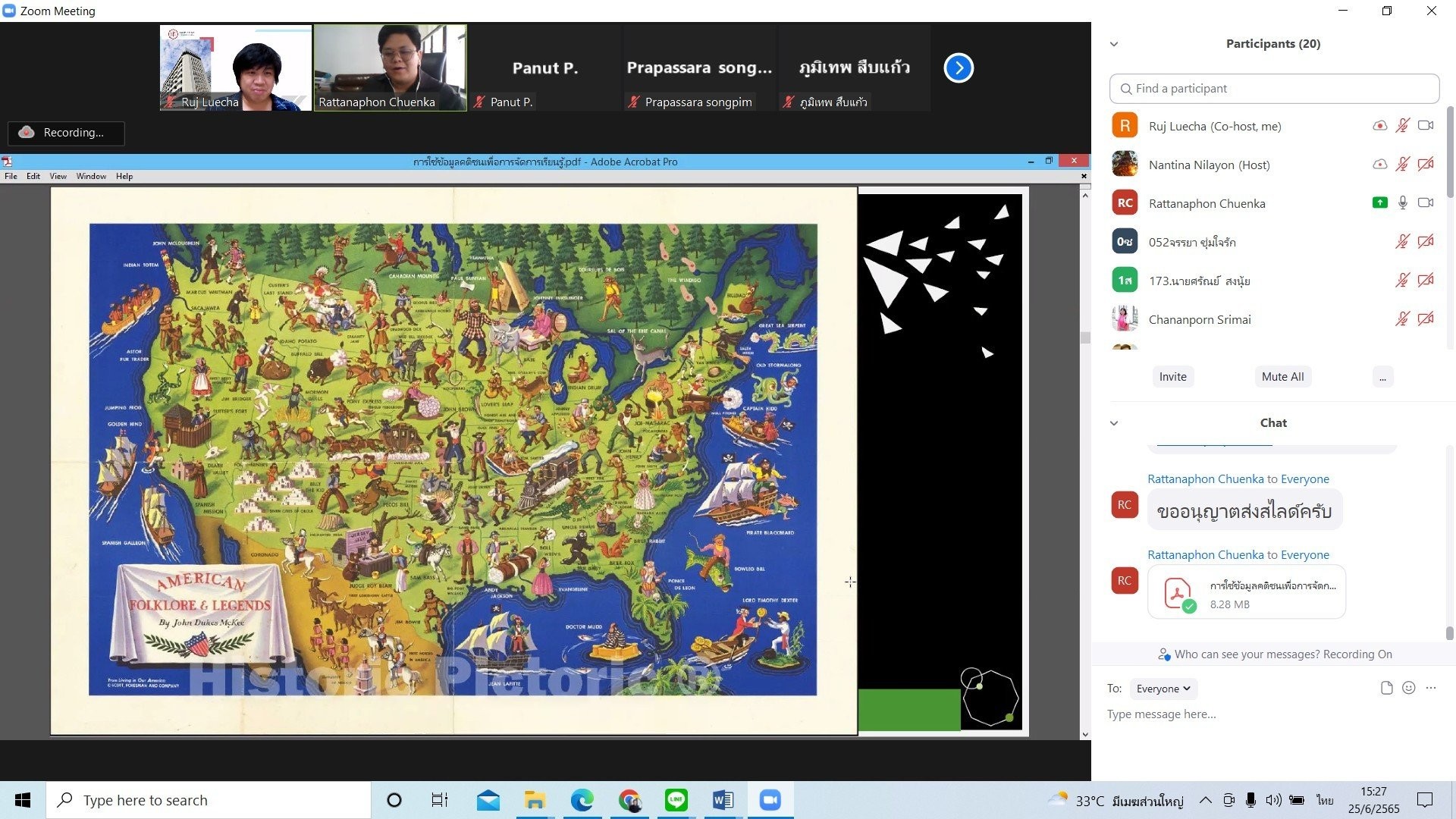Click weather 33°C widget on taskbar
The width and height of the screenshot is (1456, 819).
(x=1115, y=801)
